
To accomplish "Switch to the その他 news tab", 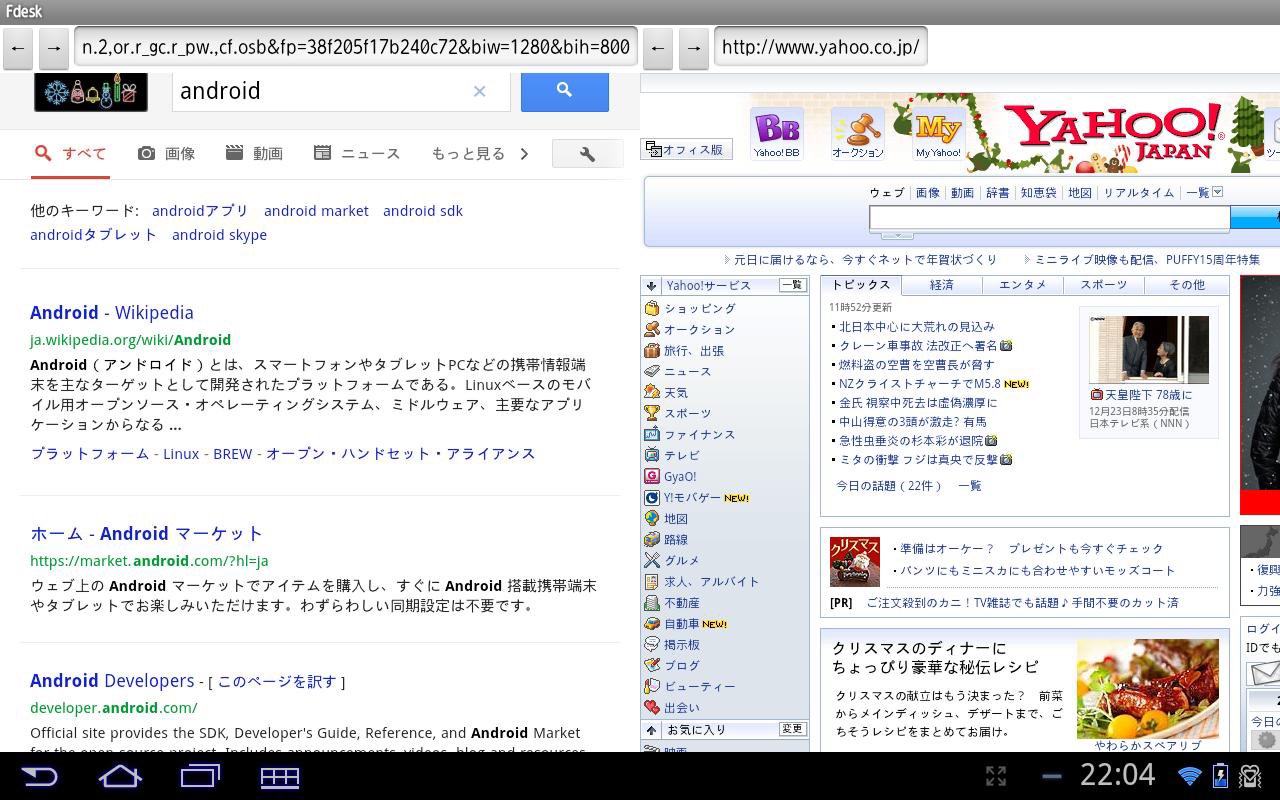I will (1187, 285).
